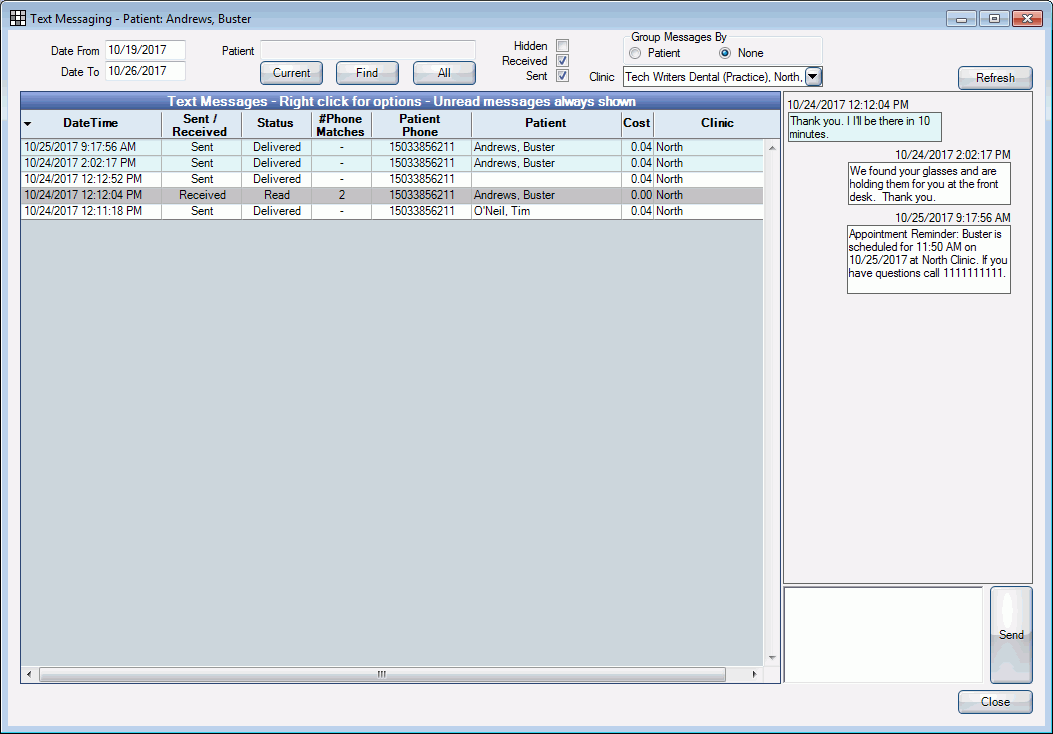1053x734 pixels.
Task: Click the Read status cell
Action: (x=277, y=195)
